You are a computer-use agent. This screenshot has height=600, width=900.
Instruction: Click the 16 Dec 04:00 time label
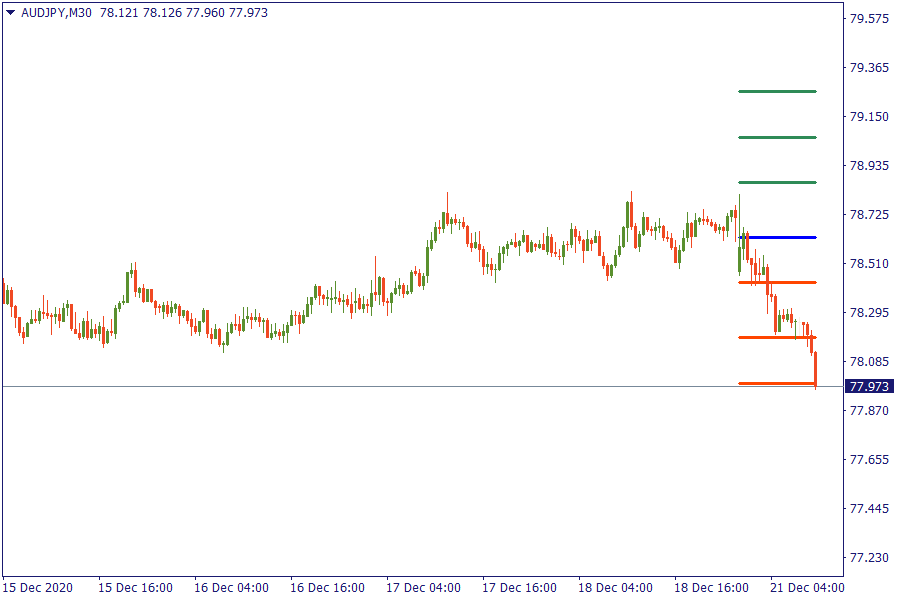232,587
